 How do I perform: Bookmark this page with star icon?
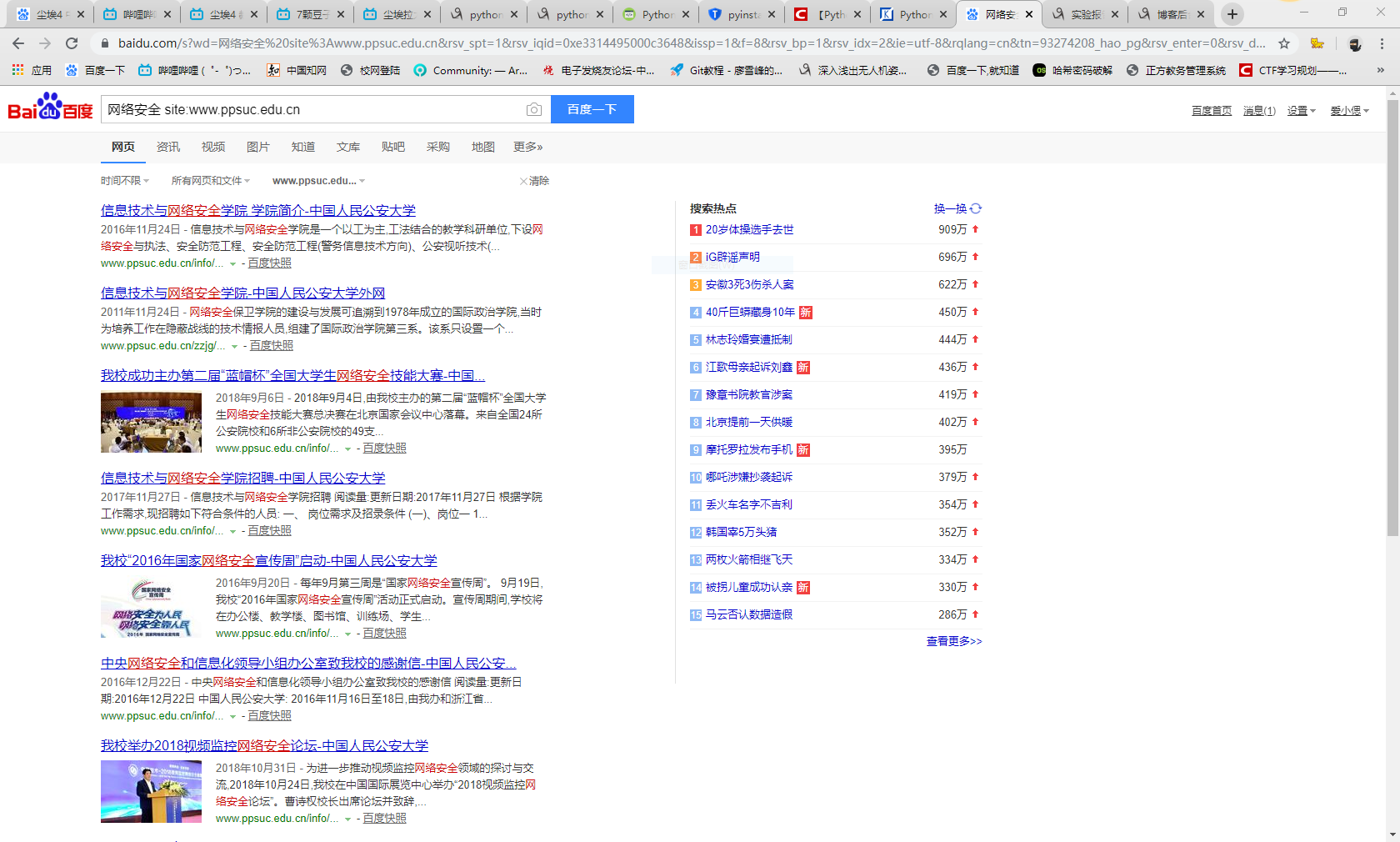point(1284,43)
